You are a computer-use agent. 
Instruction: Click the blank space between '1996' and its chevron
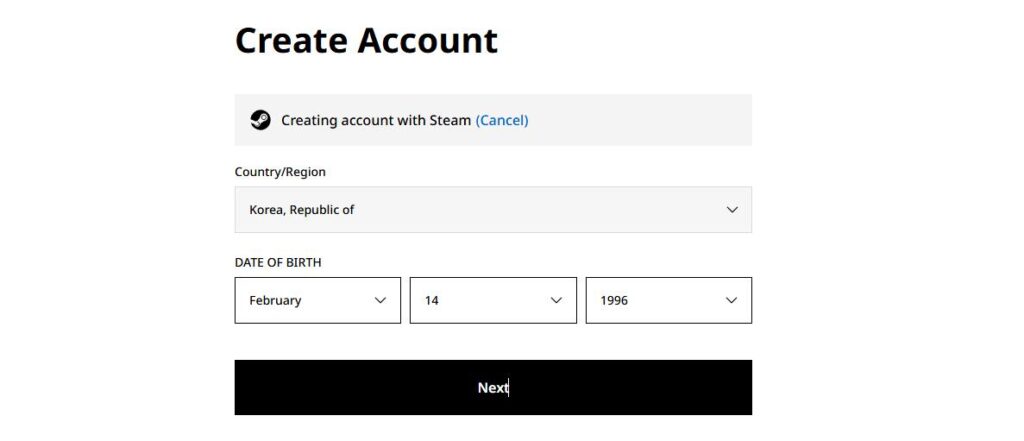[x=675, y=300]
